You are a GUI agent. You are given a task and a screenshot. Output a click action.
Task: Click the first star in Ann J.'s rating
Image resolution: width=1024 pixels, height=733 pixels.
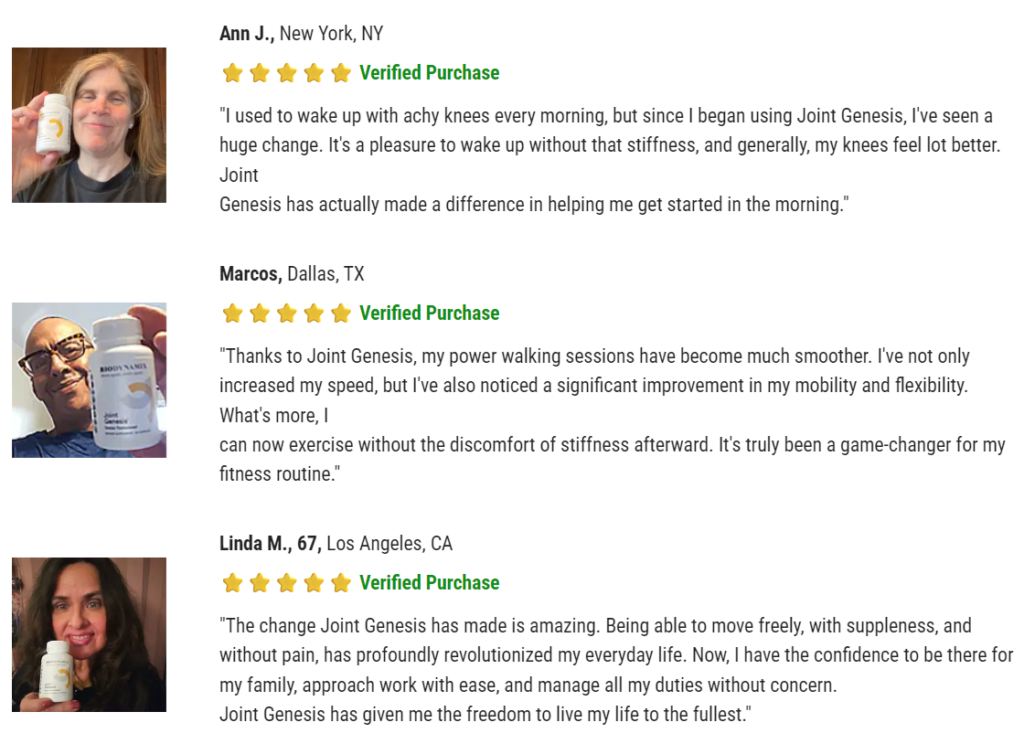233,73
